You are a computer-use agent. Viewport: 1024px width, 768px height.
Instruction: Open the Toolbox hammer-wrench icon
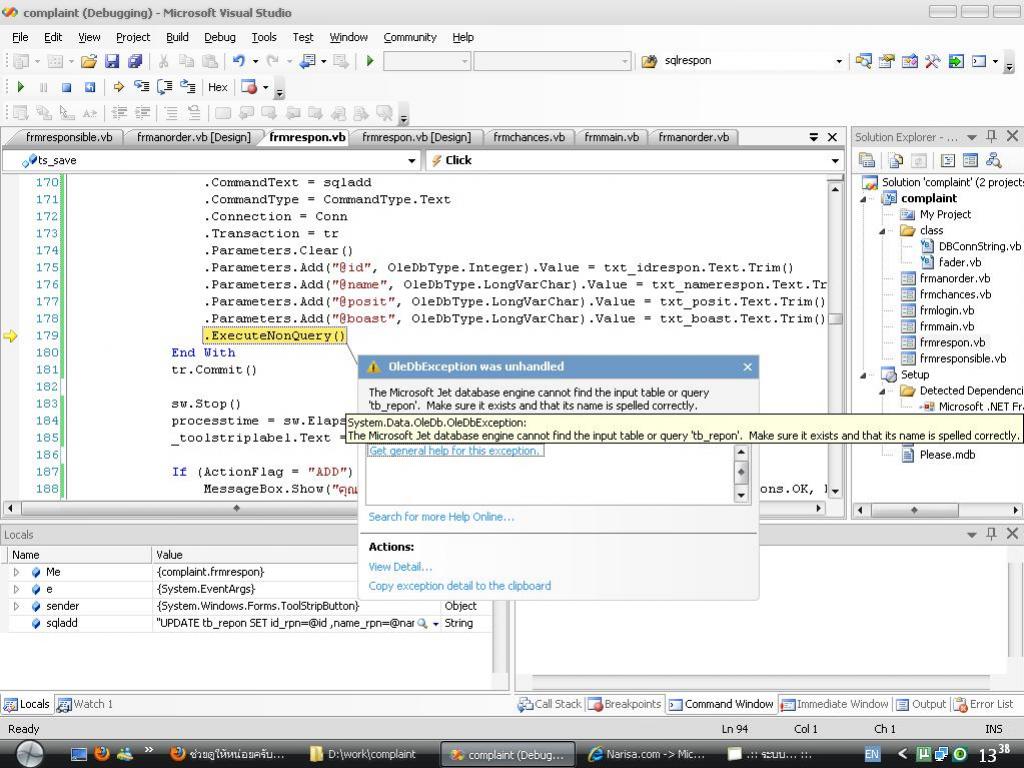[932, 61]
